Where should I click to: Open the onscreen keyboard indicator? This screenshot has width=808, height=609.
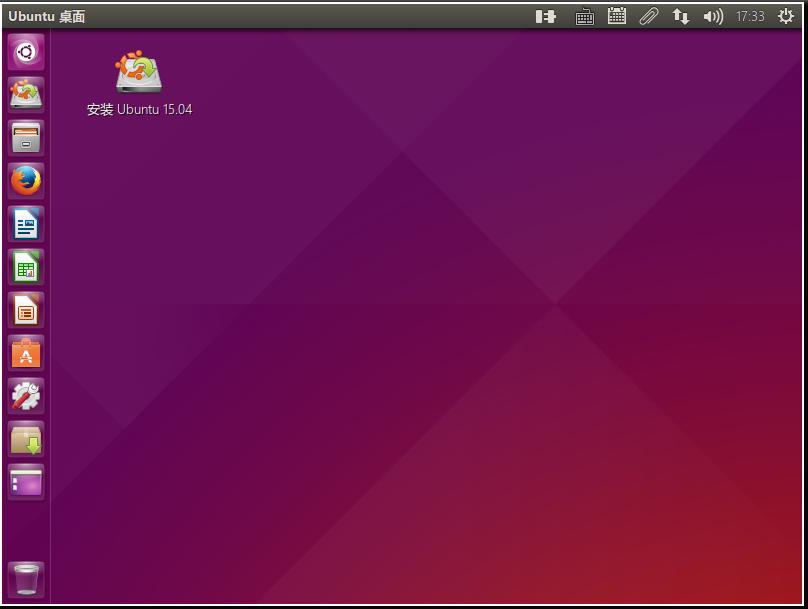[x=584, y=17]
